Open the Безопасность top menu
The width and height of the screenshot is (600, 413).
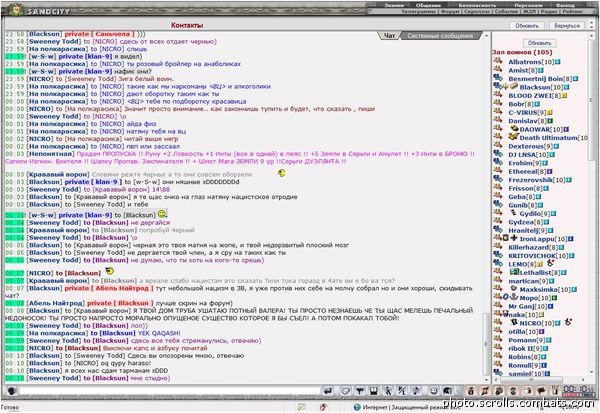click(x=477, y=5)
